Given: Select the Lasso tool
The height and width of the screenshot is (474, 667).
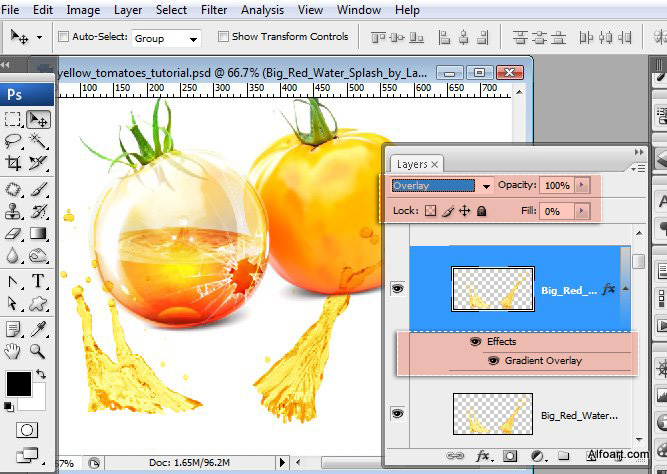Looking at the screenshot, I should pos(14,141).
